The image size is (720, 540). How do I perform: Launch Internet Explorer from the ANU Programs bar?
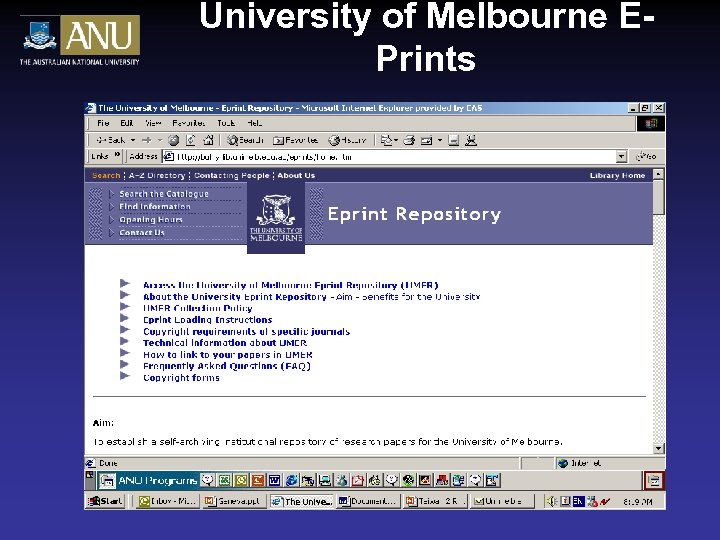291,481
